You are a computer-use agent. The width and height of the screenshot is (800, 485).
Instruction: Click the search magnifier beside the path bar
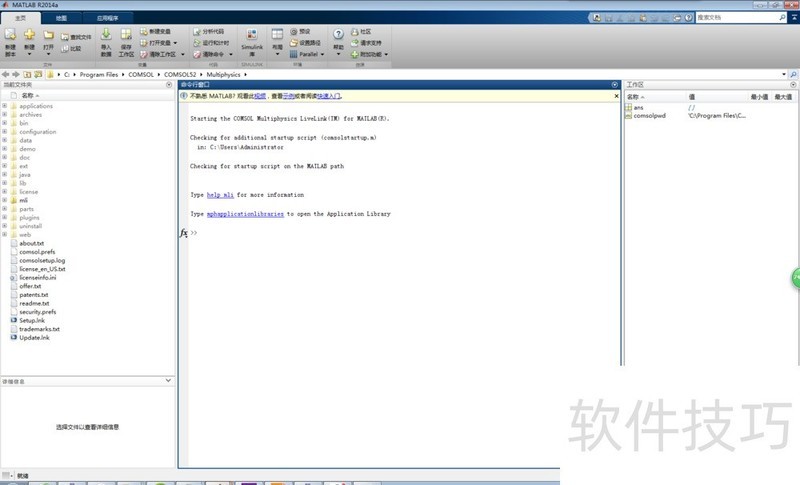click(793, 74)
